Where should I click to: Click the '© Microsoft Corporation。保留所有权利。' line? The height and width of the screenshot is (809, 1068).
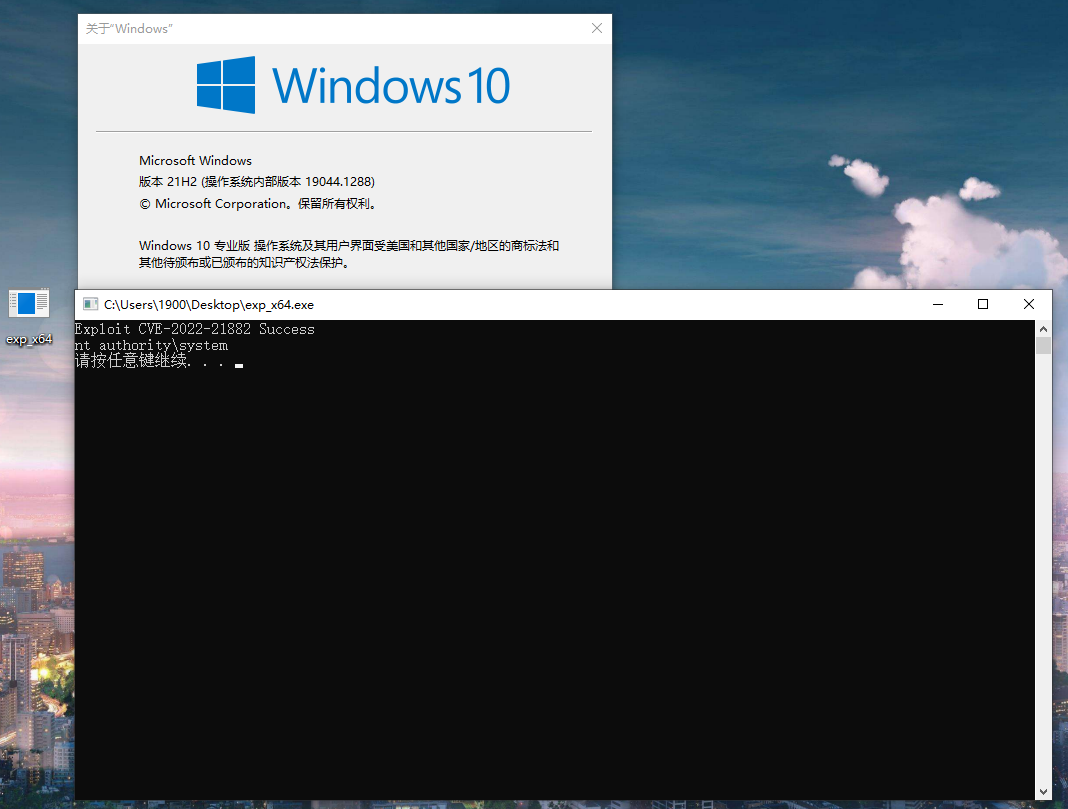pyautogui.click(x=258, y=204)
